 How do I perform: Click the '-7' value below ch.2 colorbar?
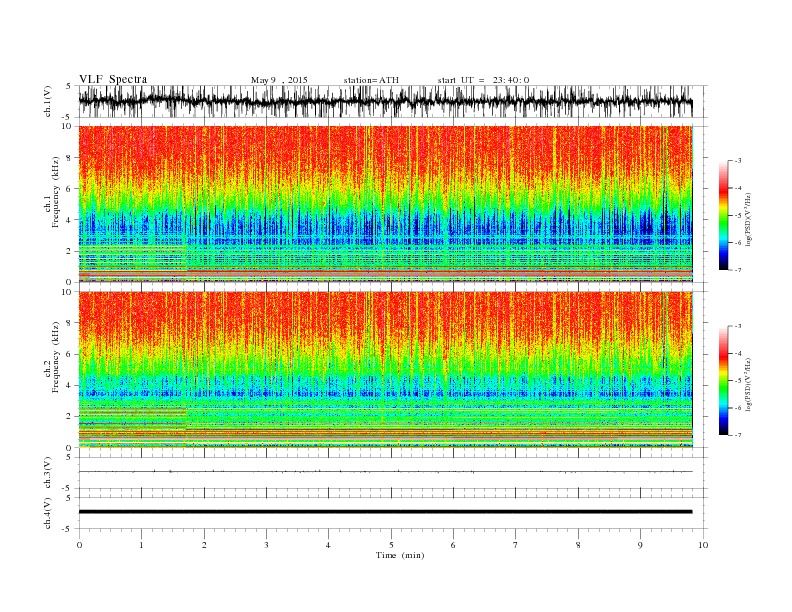[737, 435]
